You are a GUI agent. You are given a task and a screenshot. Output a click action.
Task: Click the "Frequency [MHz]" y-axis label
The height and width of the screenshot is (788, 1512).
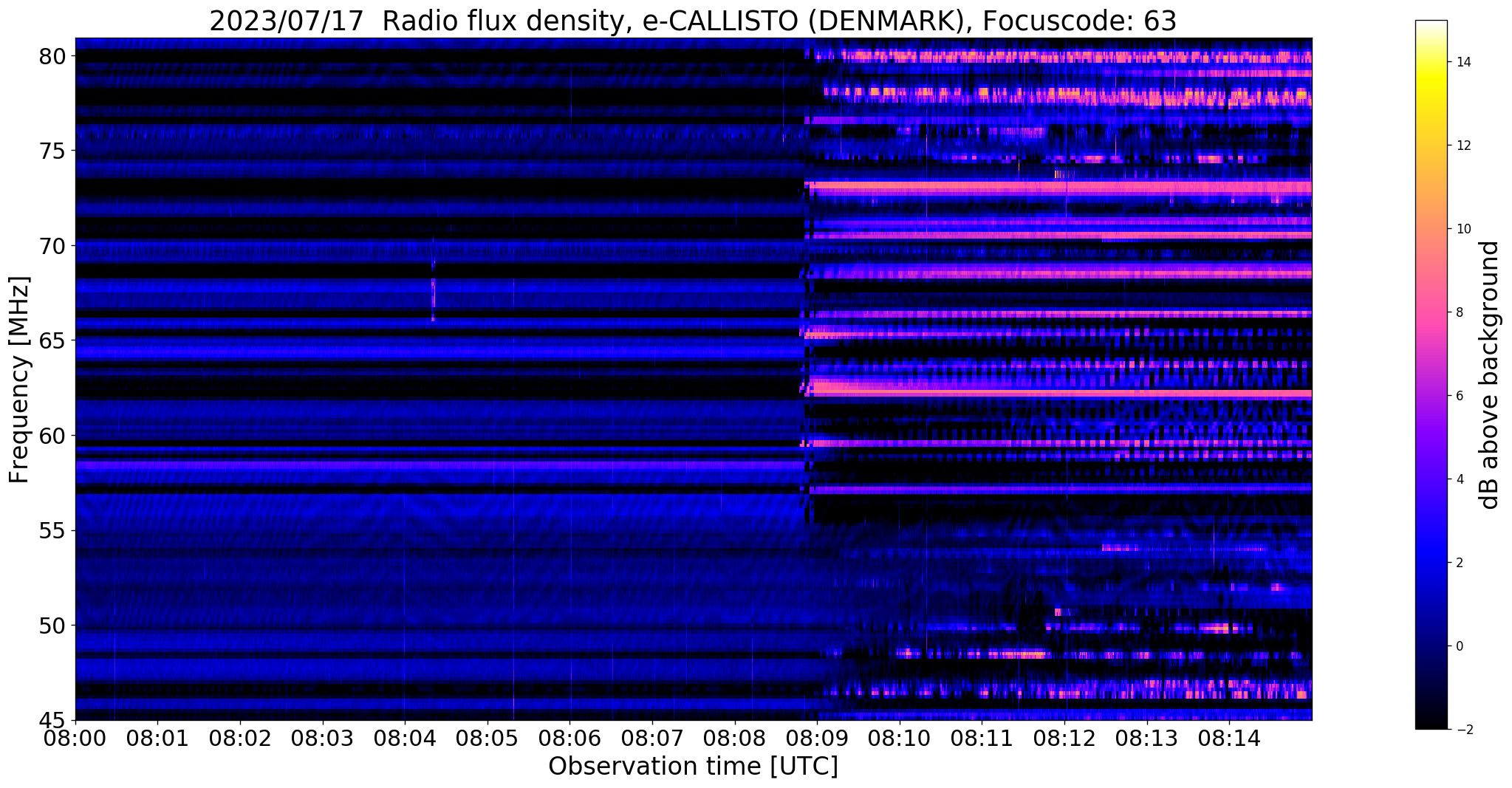point(20,380)
